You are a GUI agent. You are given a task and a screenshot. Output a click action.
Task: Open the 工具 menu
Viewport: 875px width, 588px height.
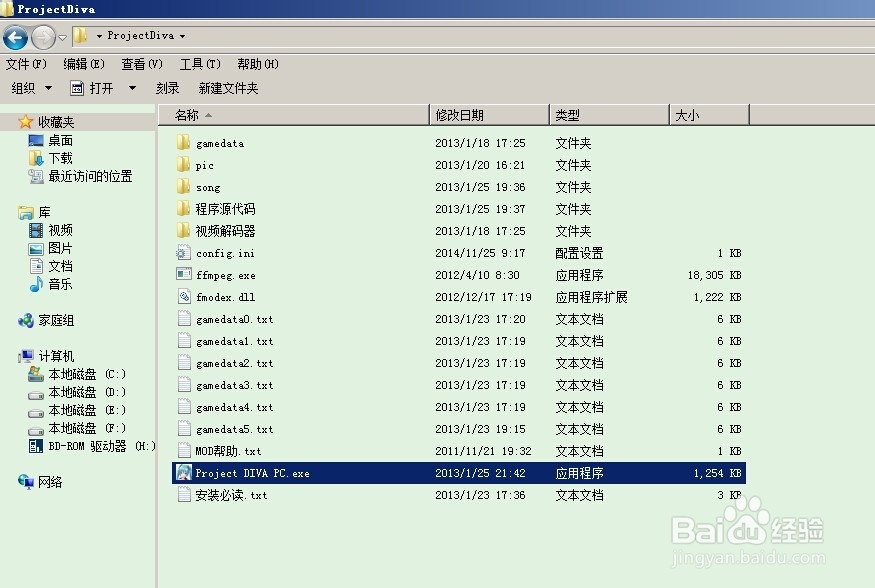(x=199, y=63)
